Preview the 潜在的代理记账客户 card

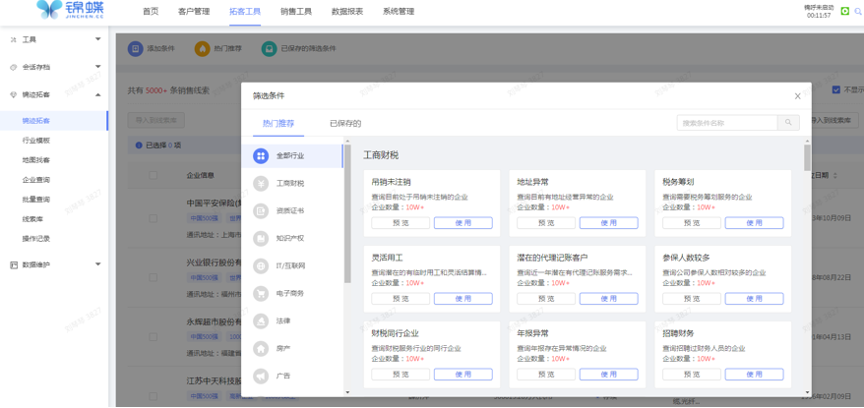tap(546, 299)
